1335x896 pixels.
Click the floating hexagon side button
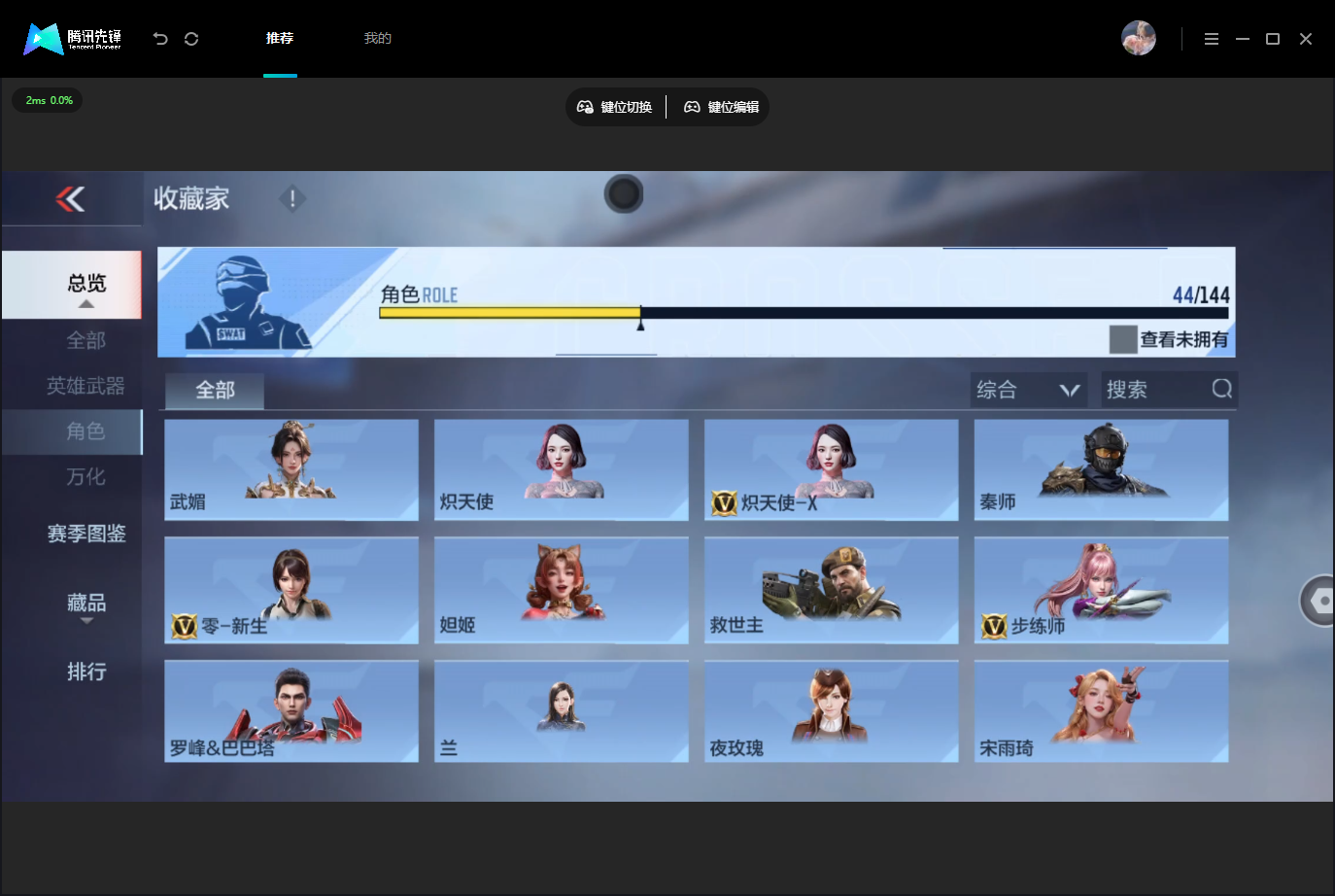(1318, 601)
